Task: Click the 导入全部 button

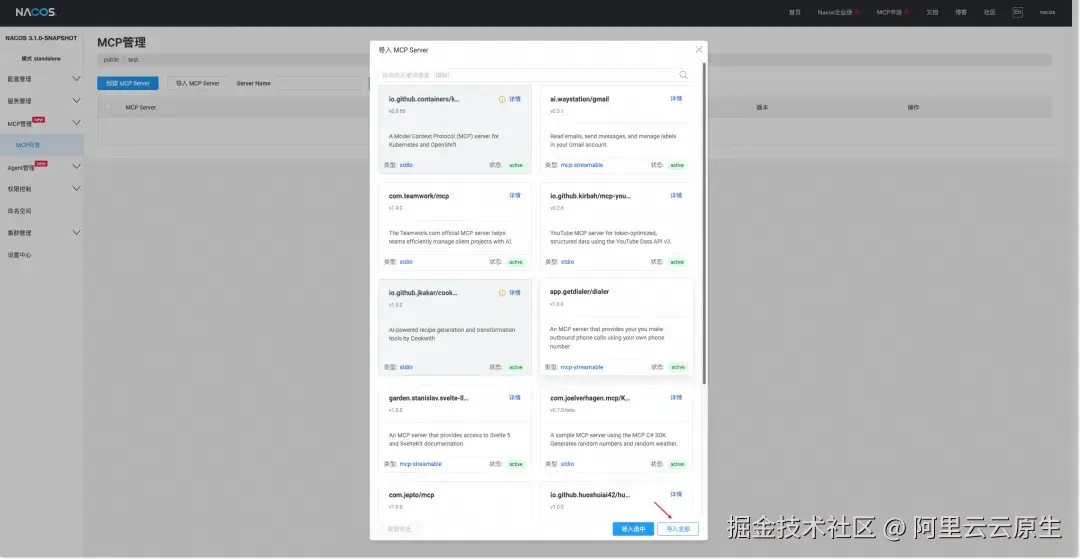Action: pos(678,529)
